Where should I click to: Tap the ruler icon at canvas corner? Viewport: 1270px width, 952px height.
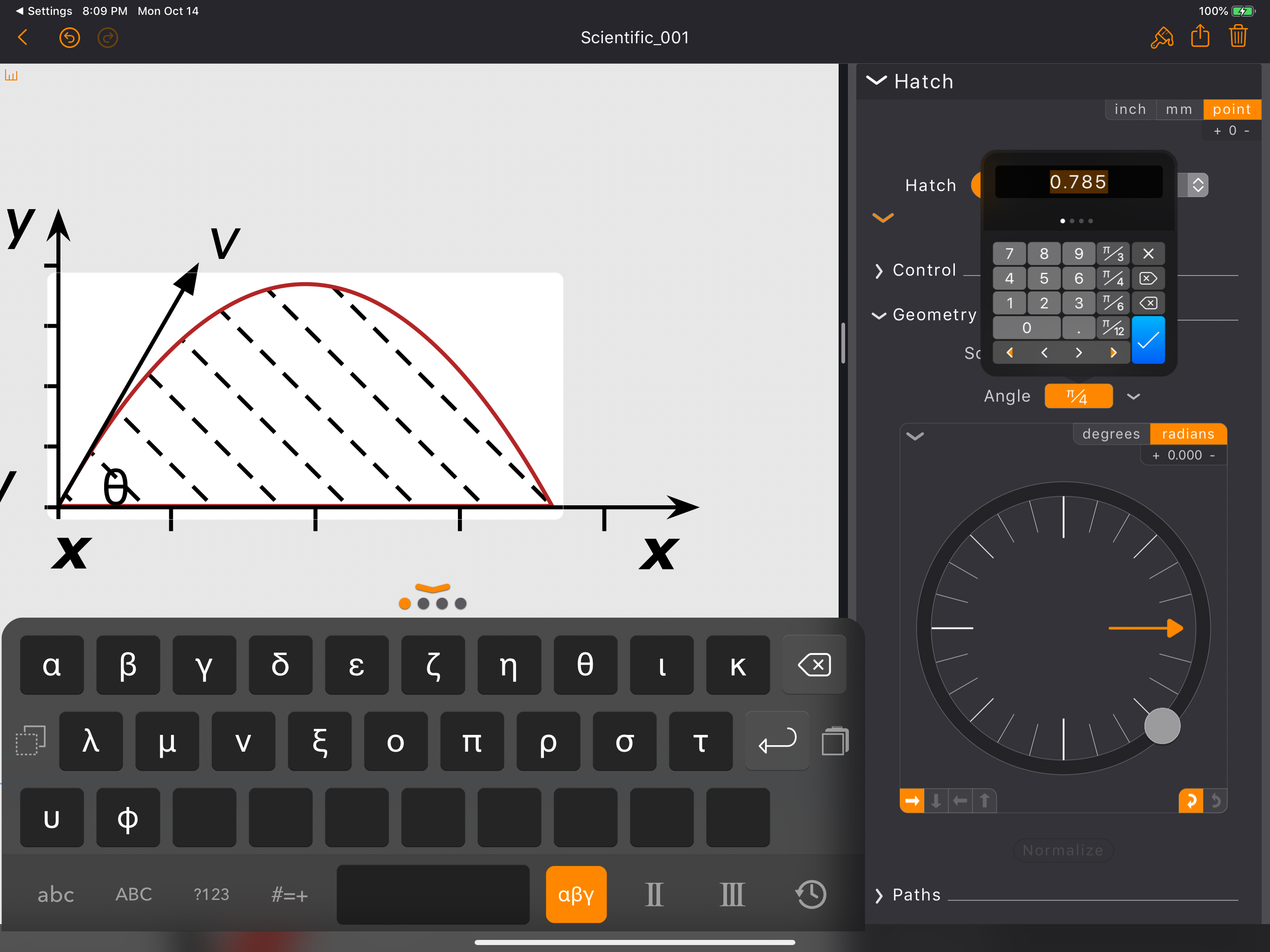pos(12,75)
